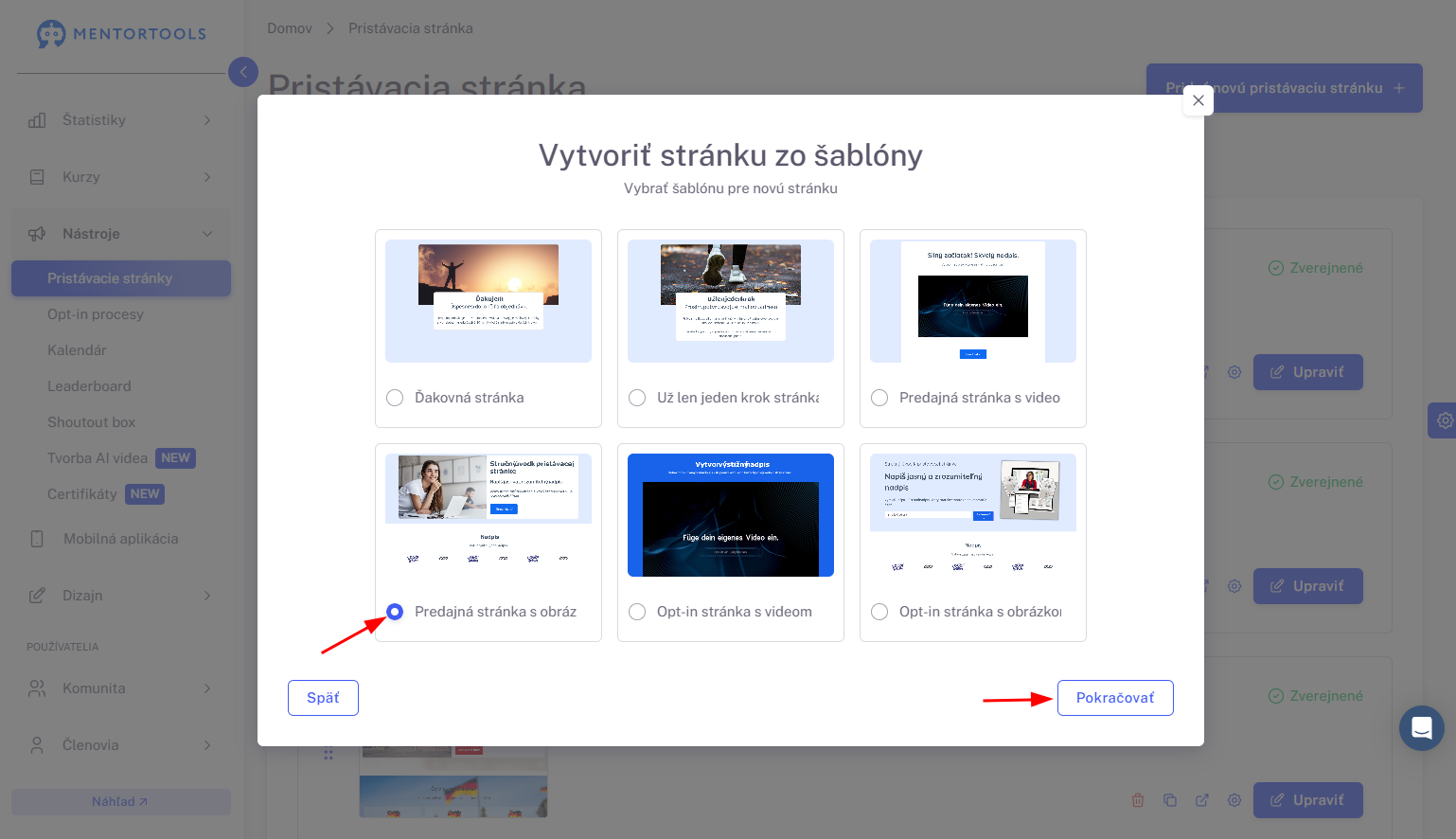Viewport: 1456px width, 839px height.
Task: Go back with the Späť button
Action: pyautogui.click(x=323, y=698)
